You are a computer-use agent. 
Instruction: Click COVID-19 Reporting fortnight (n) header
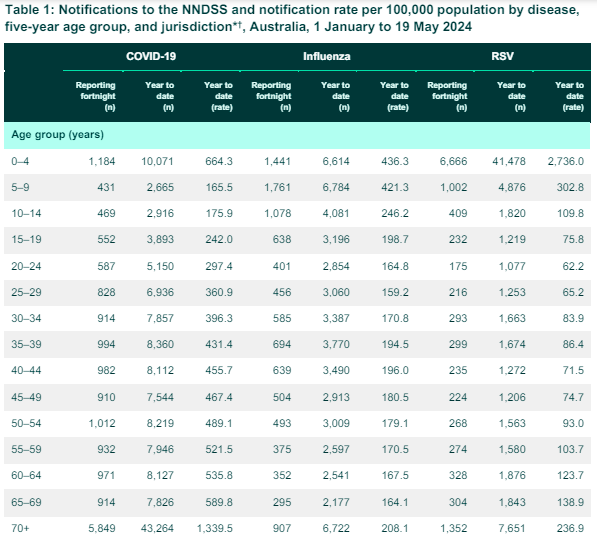click(95, 96)
